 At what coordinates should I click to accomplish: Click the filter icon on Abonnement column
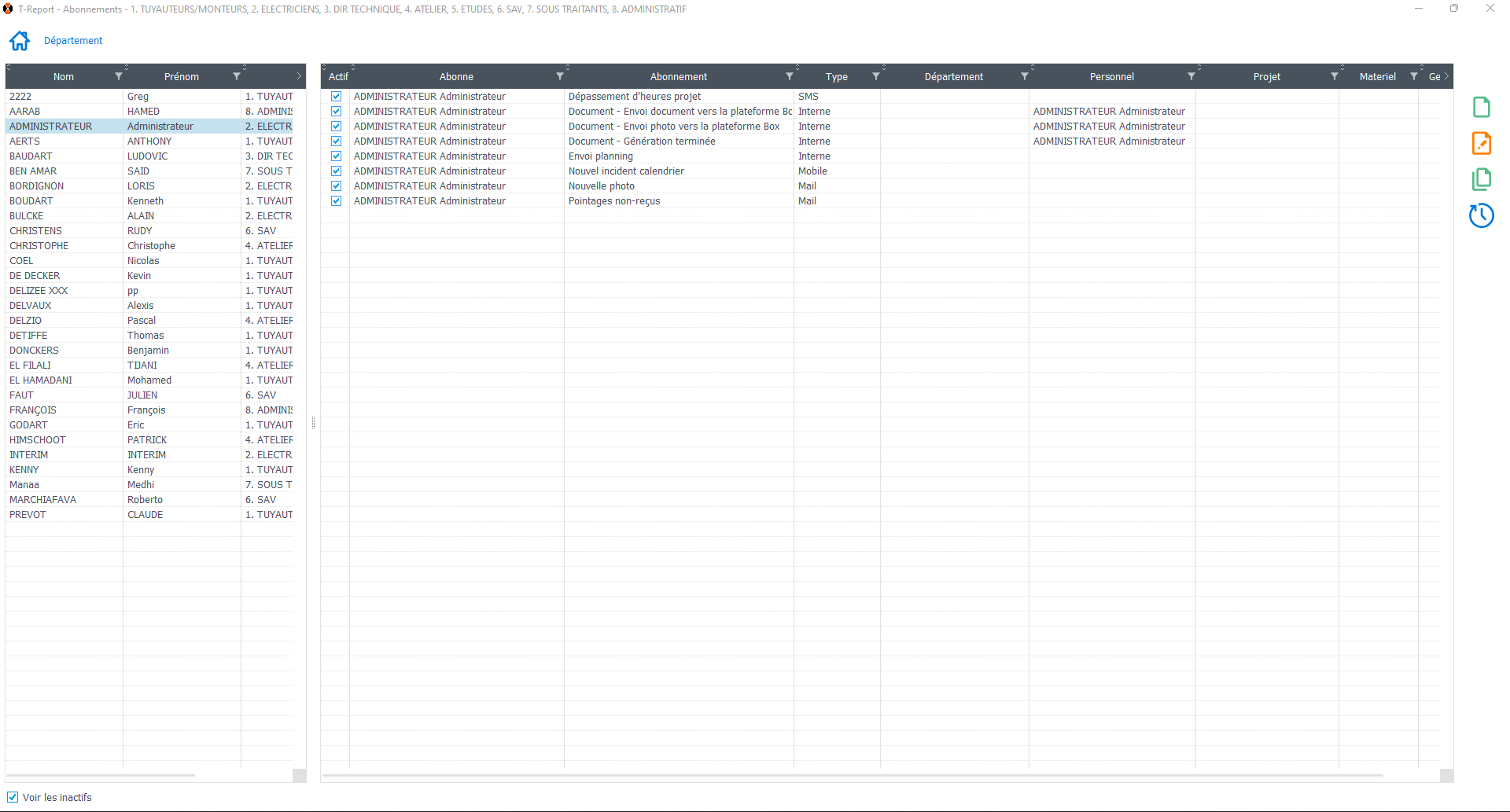pyautogui.click(x=789, y=76)
